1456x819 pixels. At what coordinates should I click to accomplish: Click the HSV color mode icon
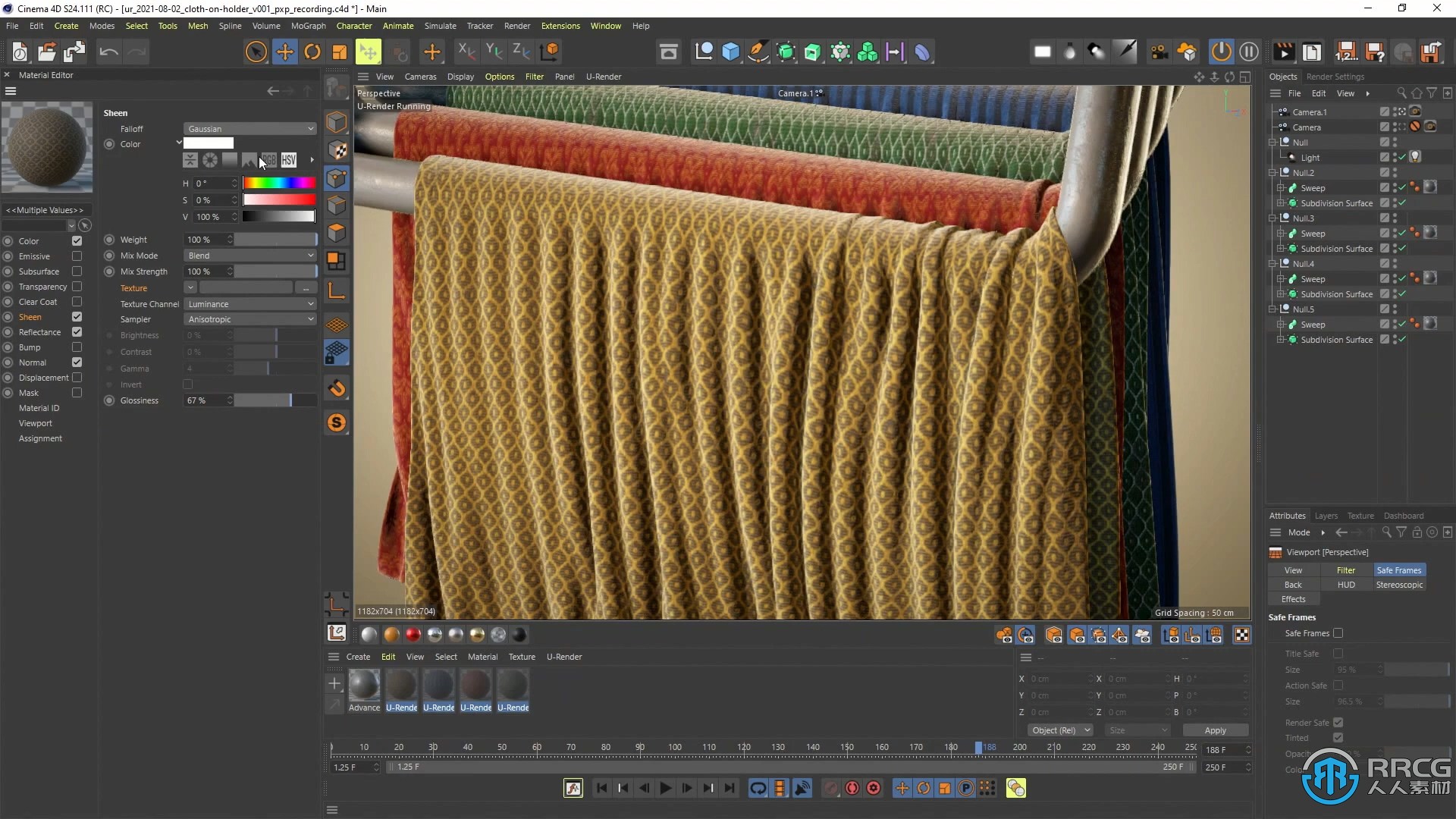point(289,160)
